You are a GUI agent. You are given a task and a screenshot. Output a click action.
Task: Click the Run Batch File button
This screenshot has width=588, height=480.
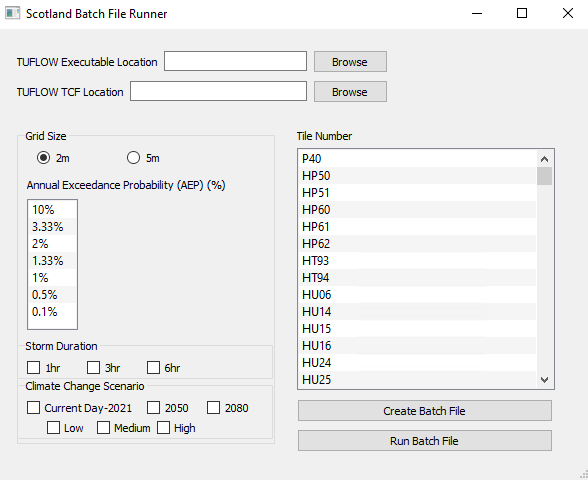(x=425, y=441)
